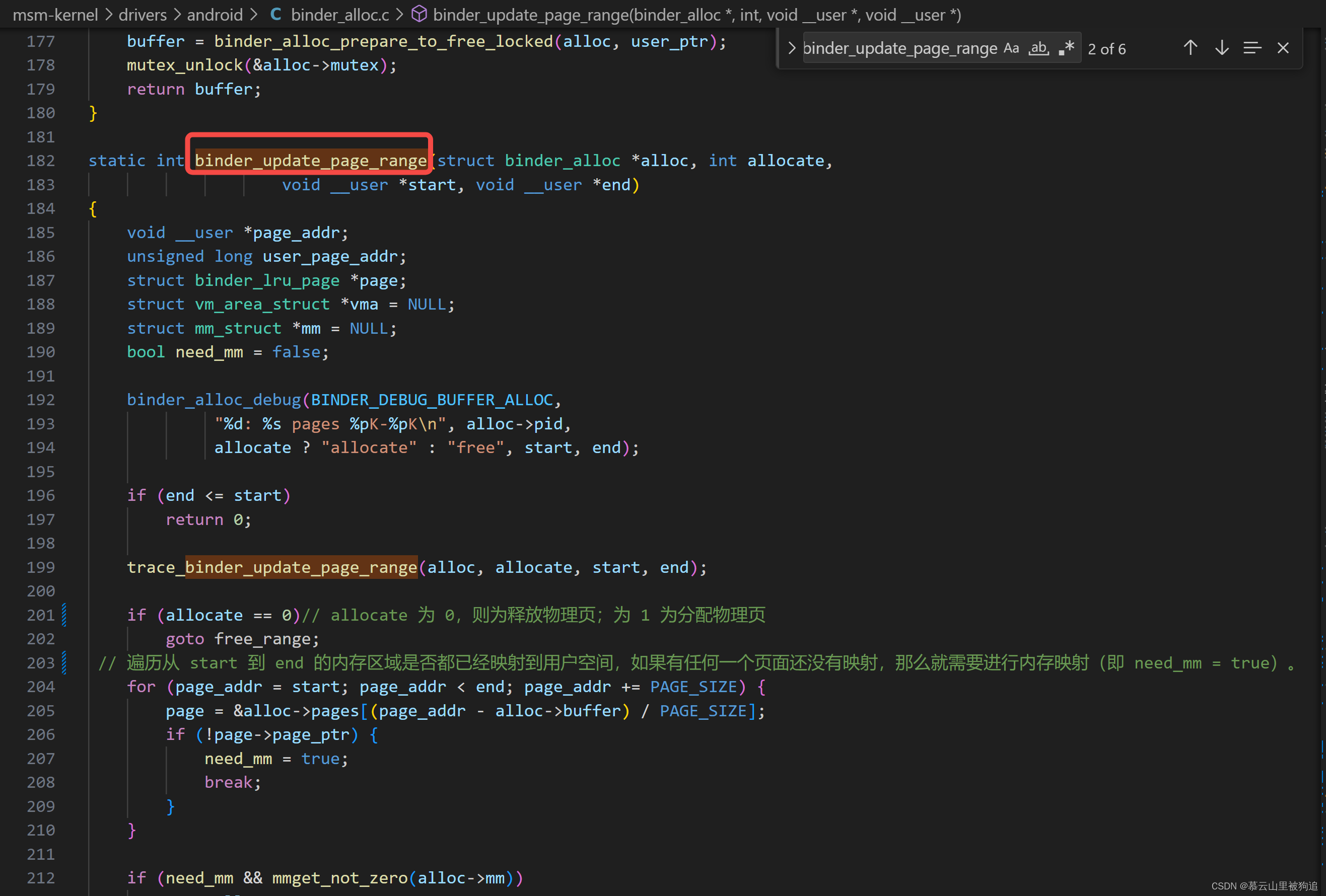Toggle Find in Selection icon
Screen dimensions: 1326x896
tap(1252, 48)
